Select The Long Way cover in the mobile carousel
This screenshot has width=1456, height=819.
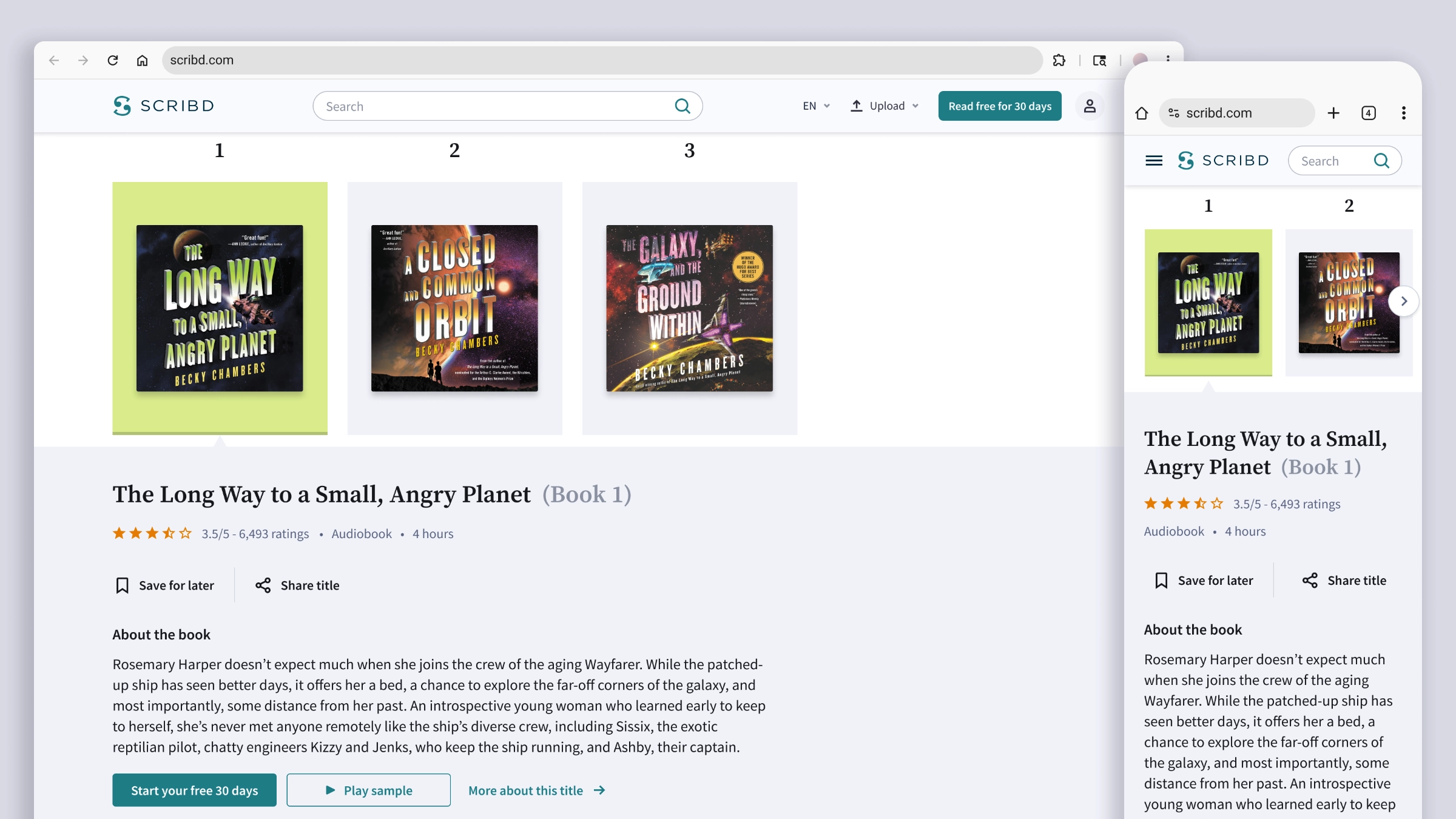click(1208, 302)
